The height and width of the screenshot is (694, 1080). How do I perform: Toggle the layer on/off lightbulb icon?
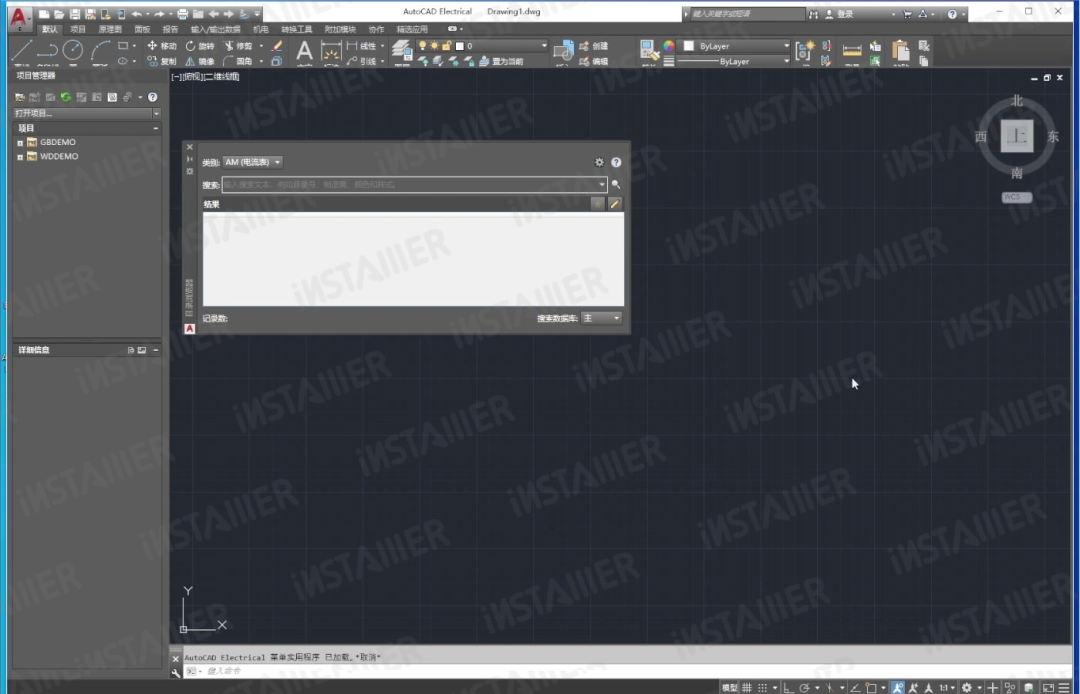[423, 45]
